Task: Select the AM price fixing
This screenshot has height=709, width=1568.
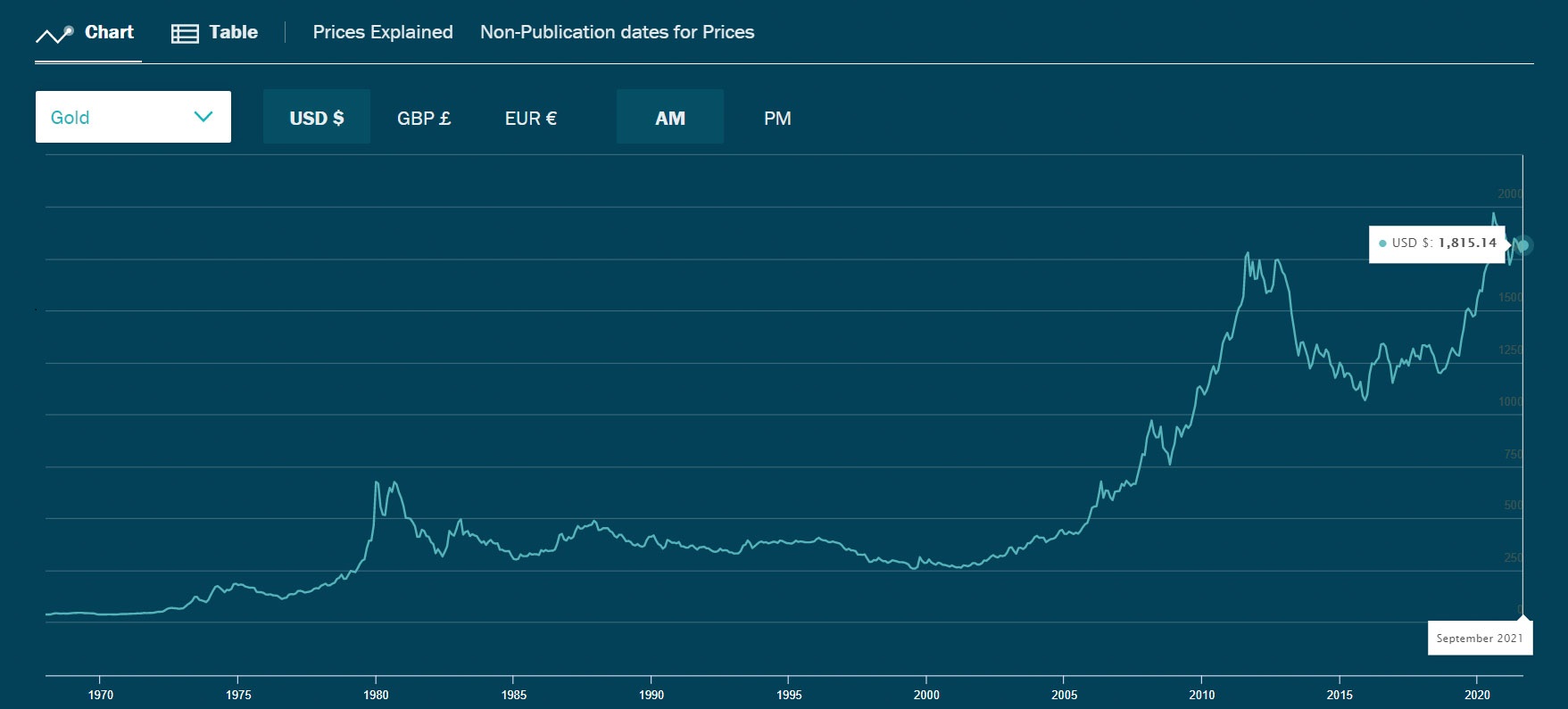Action: [x=670, y=117]
